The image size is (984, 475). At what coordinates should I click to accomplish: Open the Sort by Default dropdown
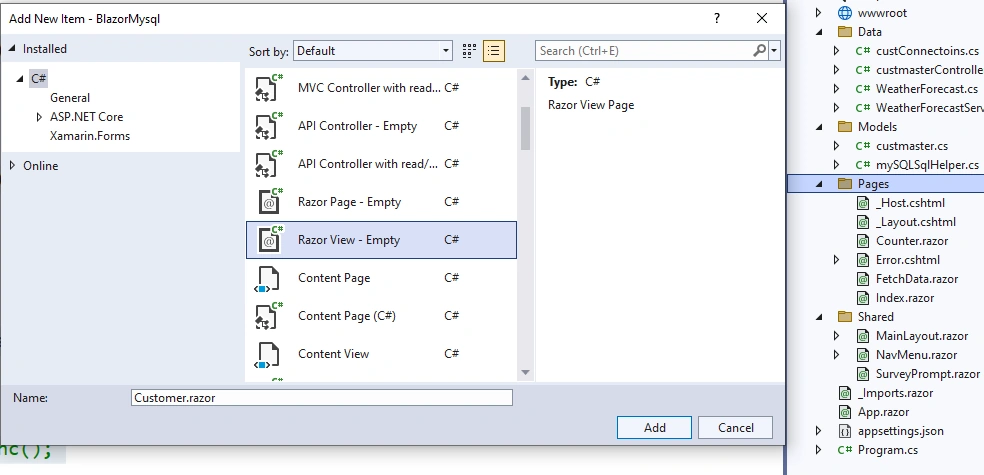[x=373, y=51]
